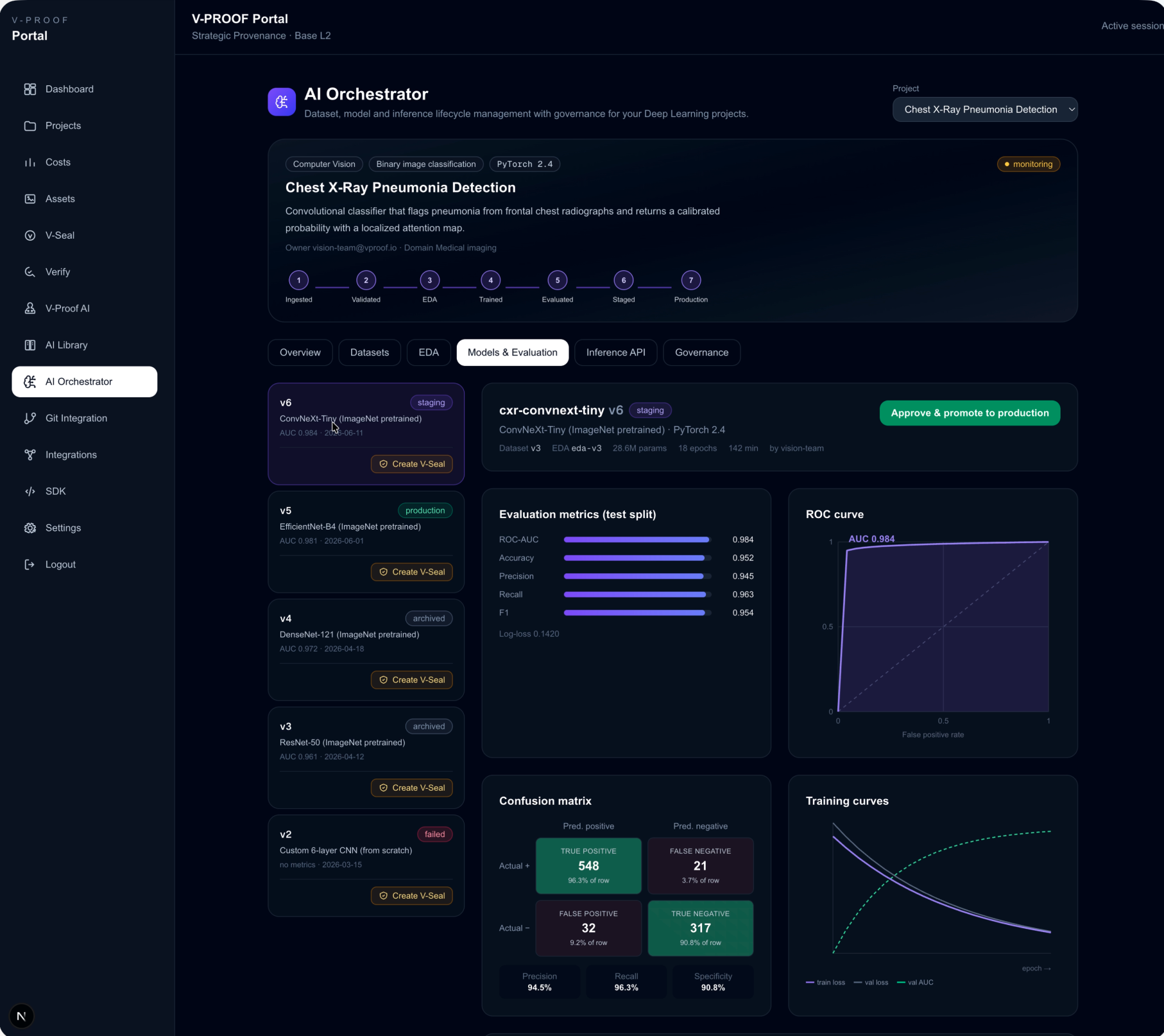Click pipeline step 1 Ingested

(299, 281)
